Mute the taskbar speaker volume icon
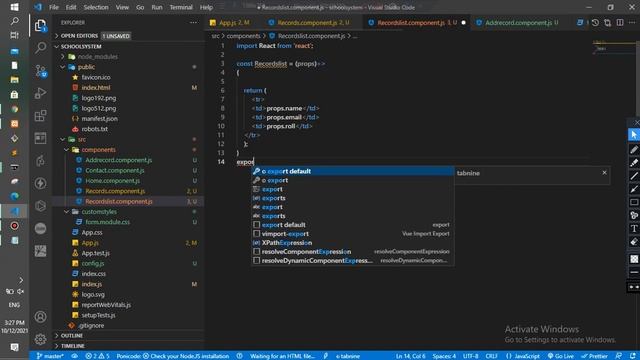The height and width of the screenshot is (360, 640). (x=20, y=291)
